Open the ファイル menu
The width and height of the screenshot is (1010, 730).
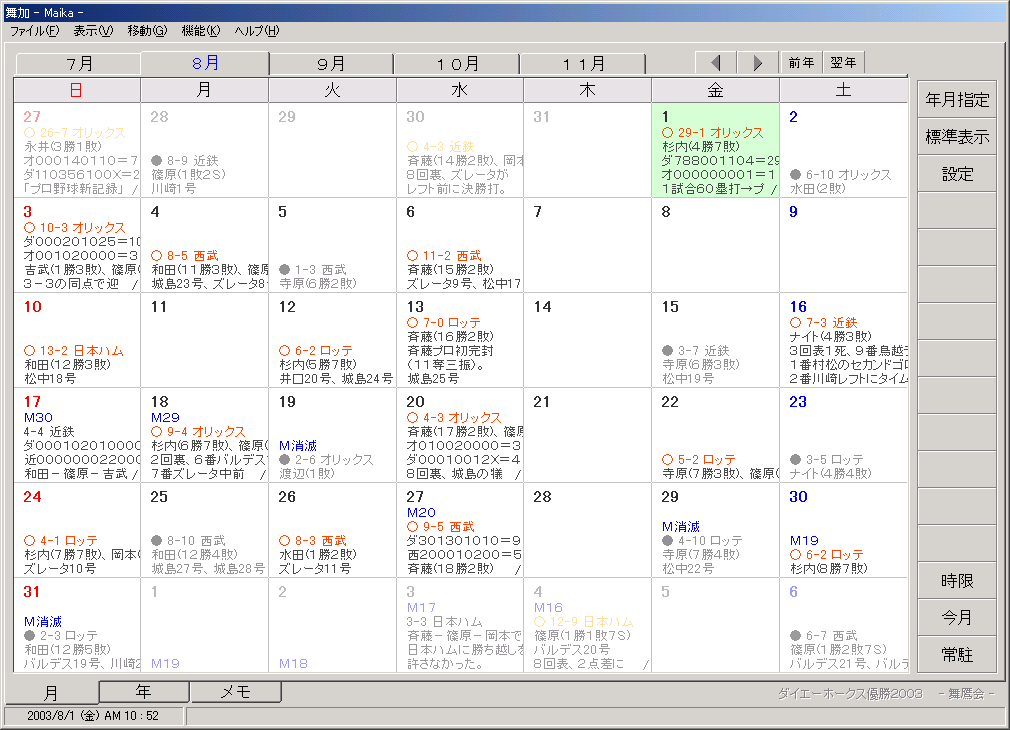[34, 31]
